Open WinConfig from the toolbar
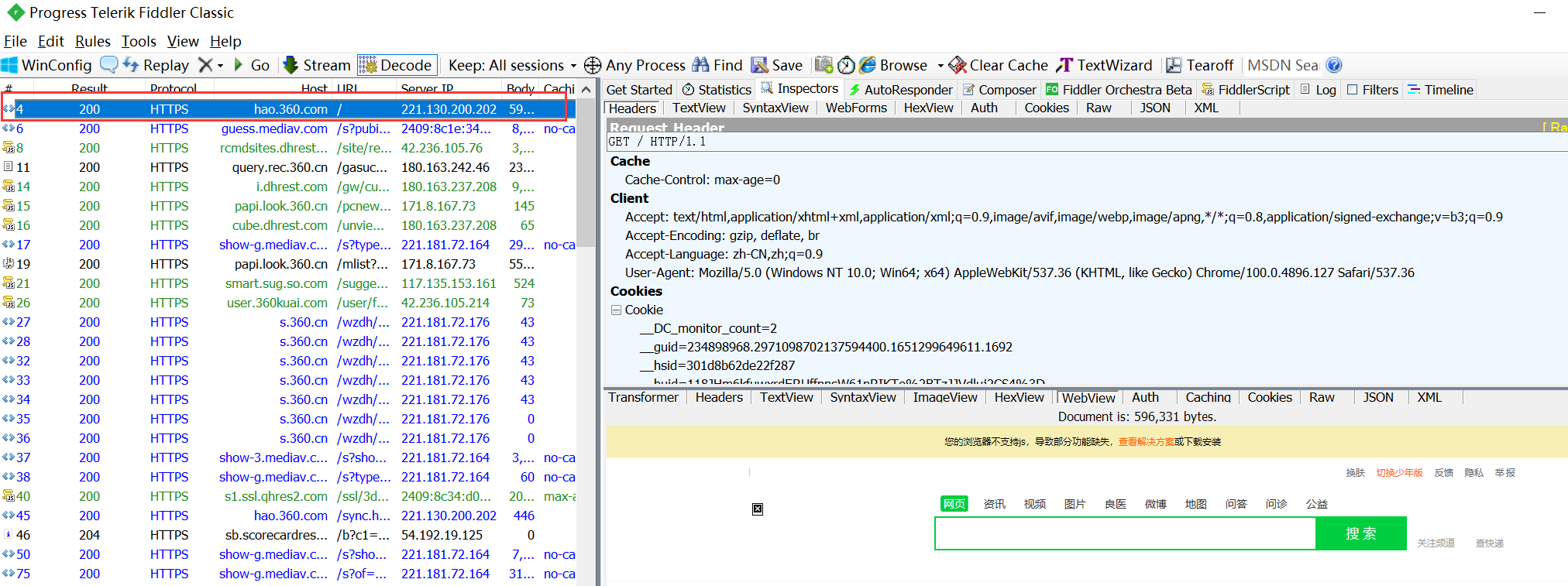 [x=46, y=65]
